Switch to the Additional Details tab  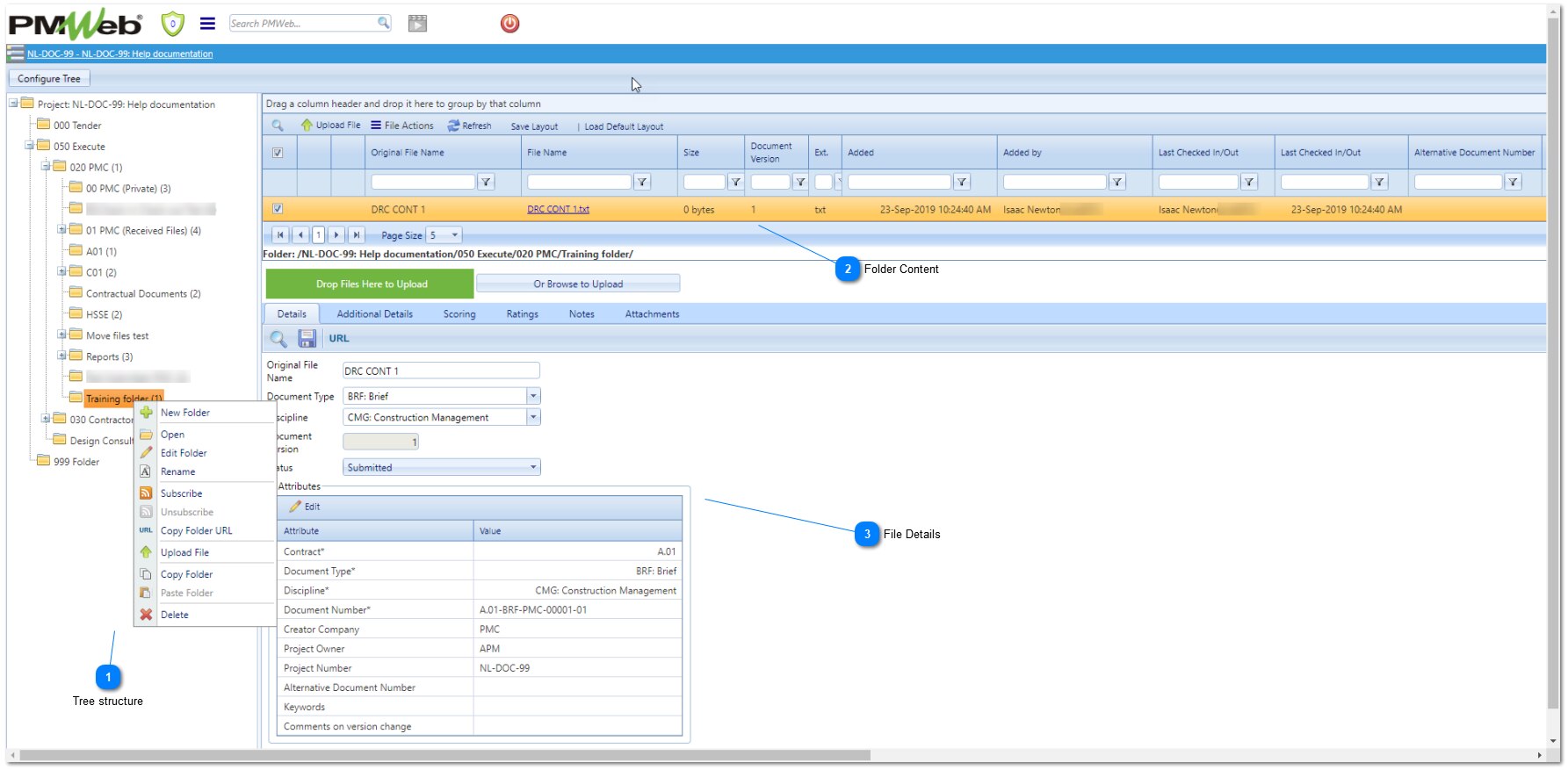click(x=374, y=314)
